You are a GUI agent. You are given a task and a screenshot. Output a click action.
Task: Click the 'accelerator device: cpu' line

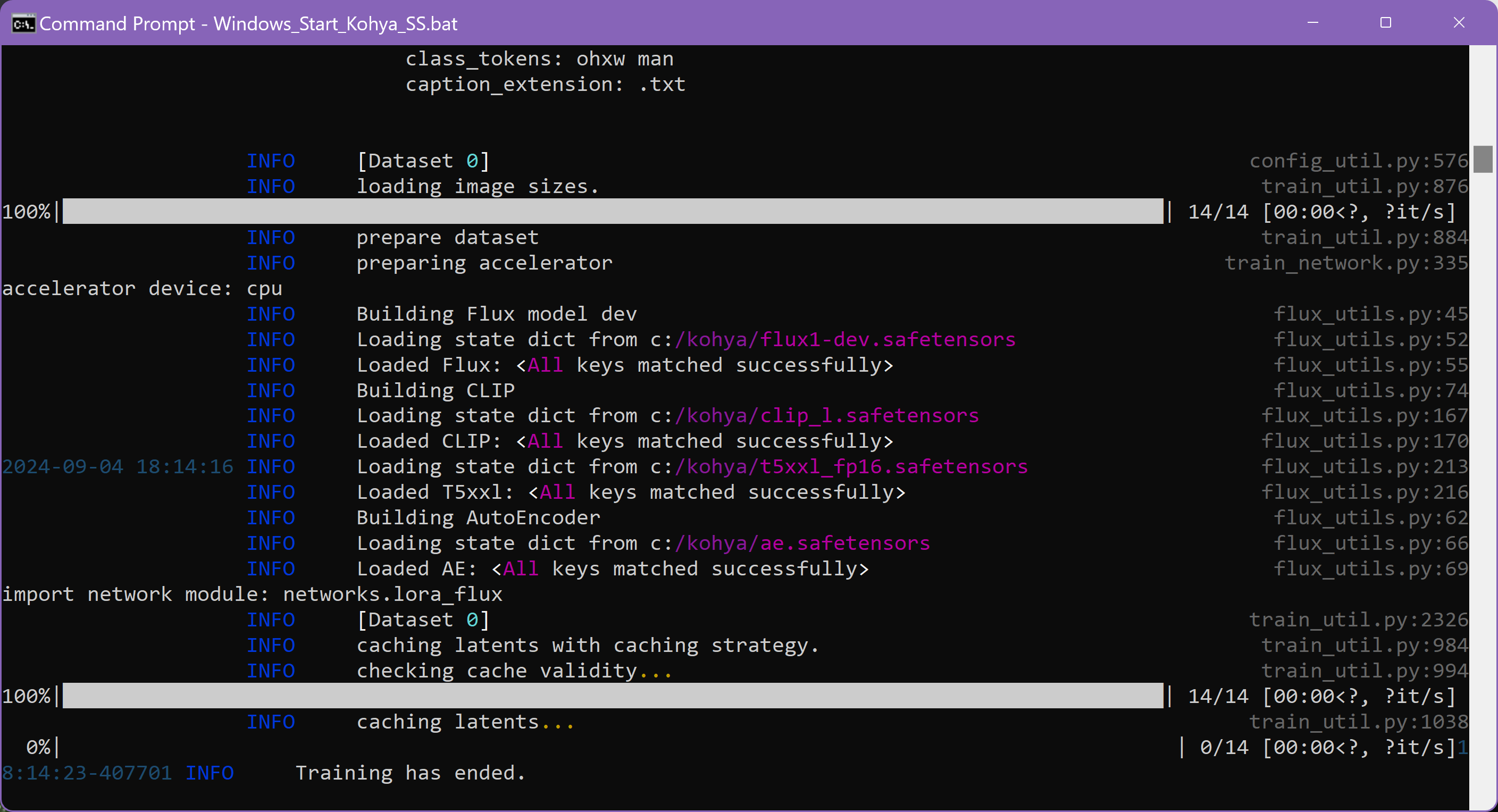[x=143, y=289]
